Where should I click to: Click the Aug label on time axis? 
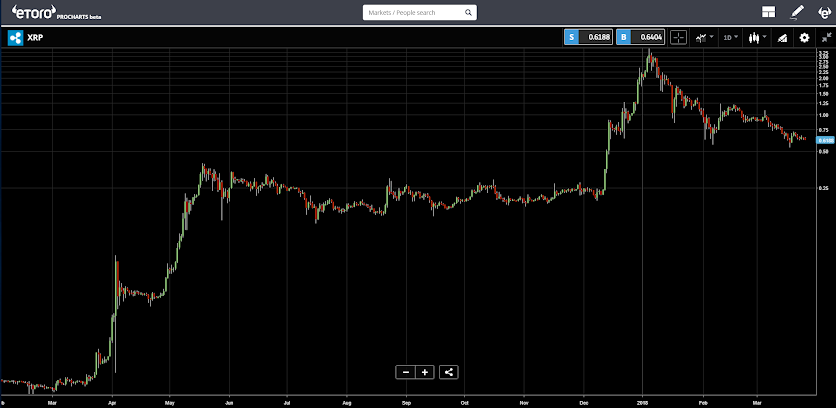[347, 403]
